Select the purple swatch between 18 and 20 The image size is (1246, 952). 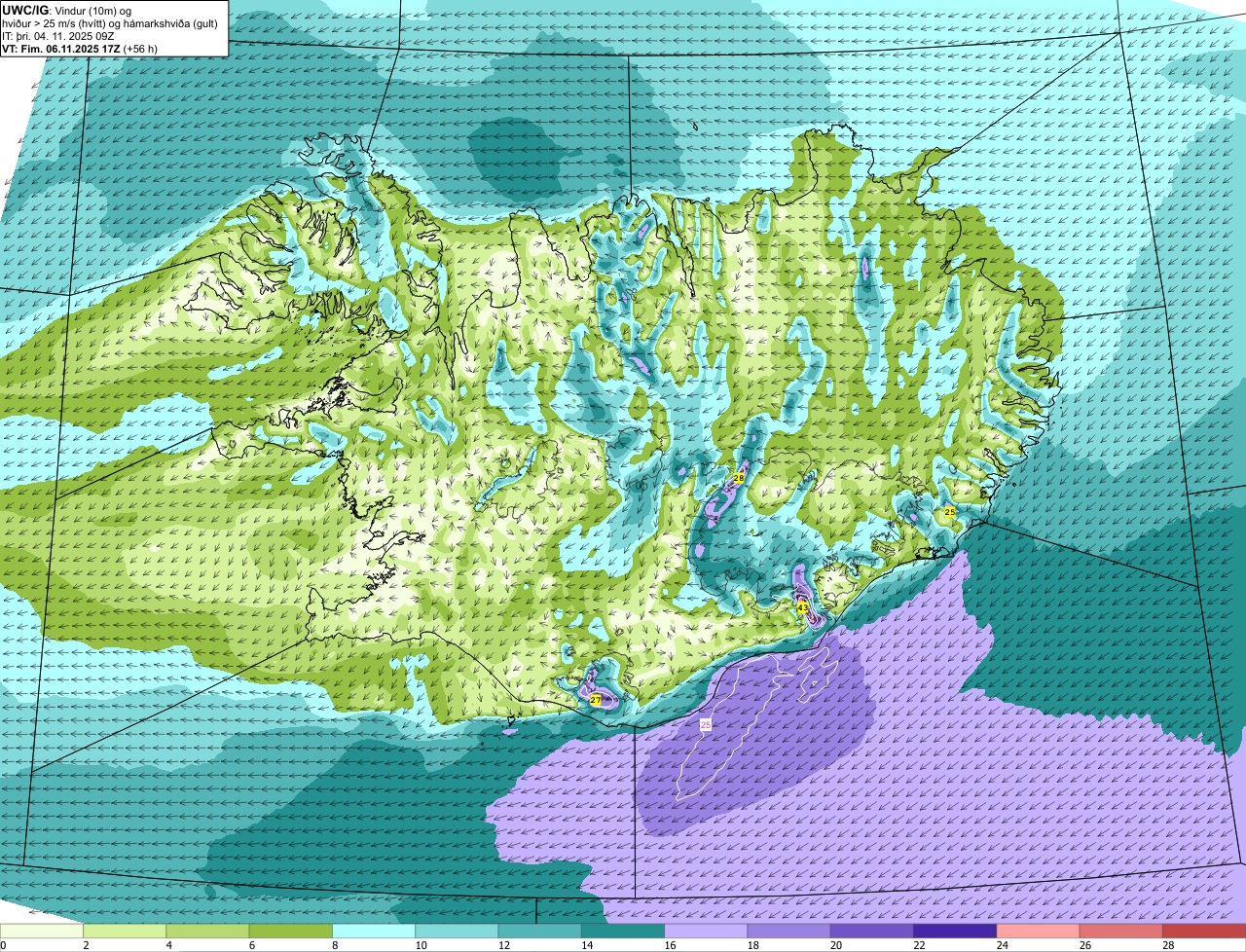pyautogui.click(x=789, y=932)
